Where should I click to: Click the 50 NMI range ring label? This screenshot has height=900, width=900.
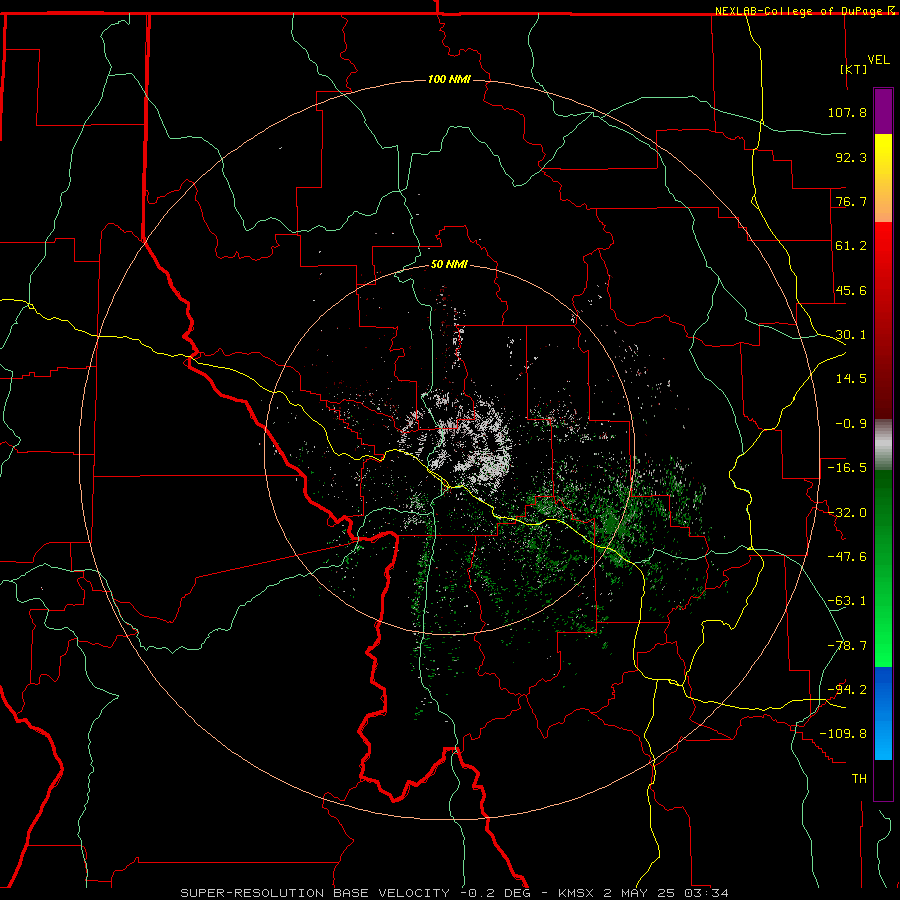tap(449, 264)
